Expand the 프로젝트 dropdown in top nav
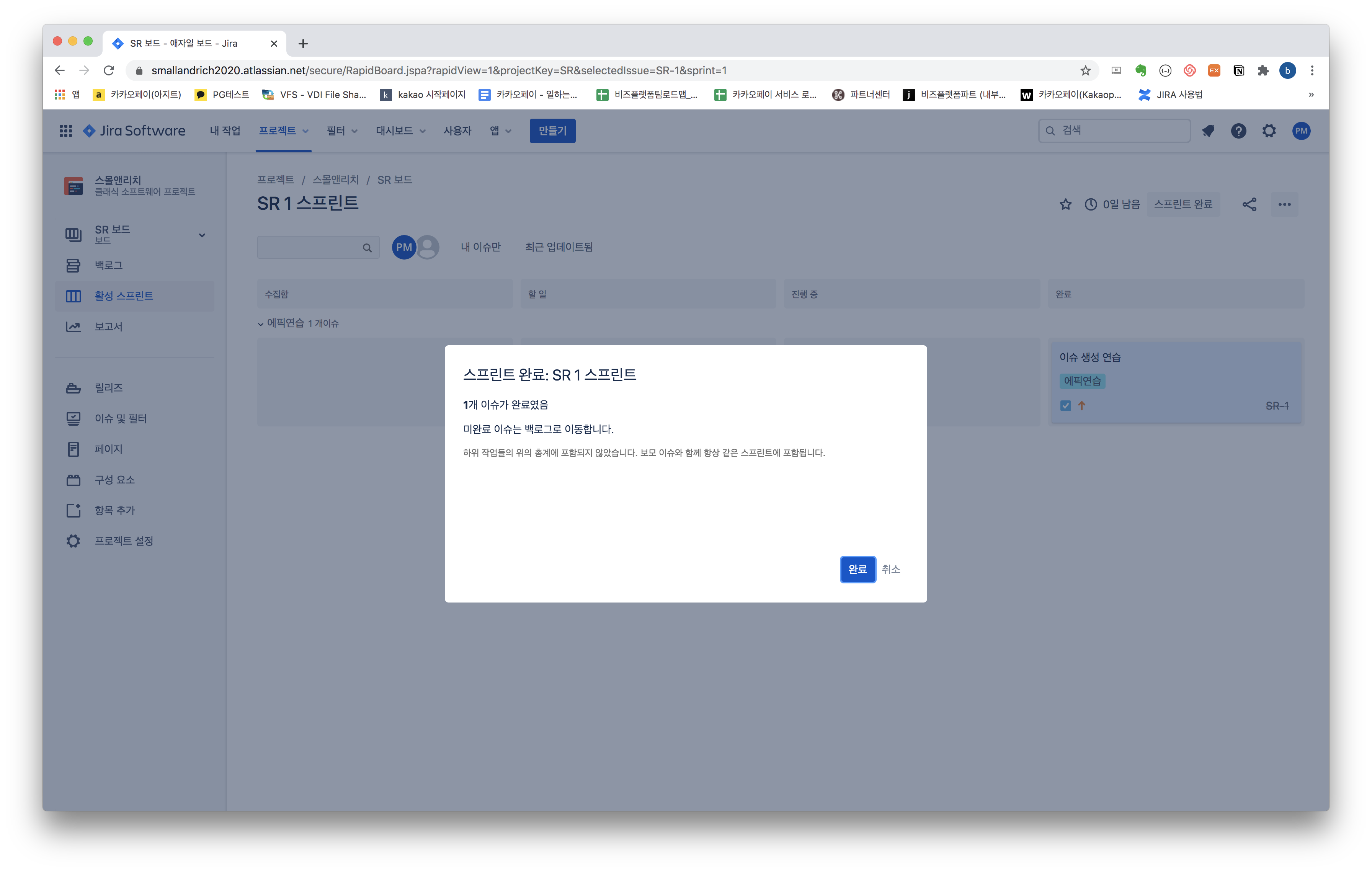The height and width of the screenshot is (872, 1372). click(283, 131)
